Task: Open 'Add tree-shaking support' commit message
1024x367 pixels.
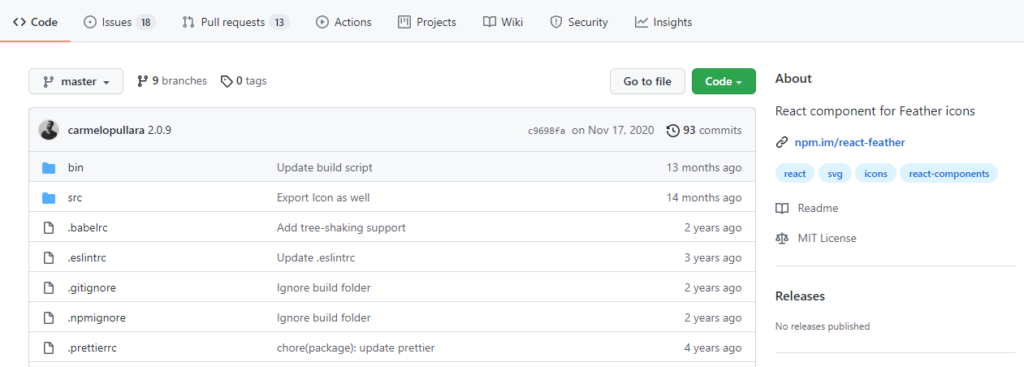Action: pos(342,228)
